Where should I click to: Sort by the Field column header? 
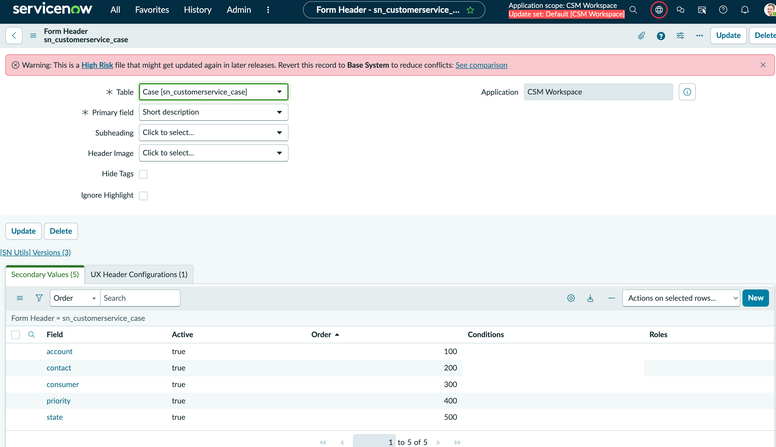tap(54, 335)
